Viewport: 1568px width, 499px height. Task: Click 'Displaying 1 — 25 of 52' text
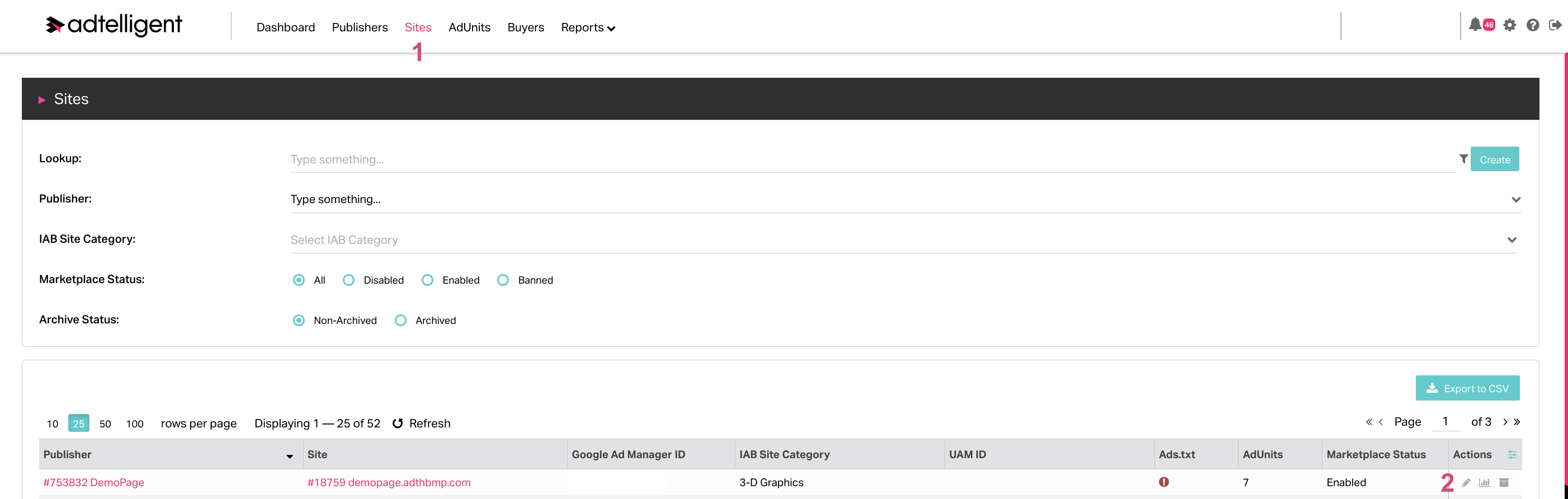point(317,423)
